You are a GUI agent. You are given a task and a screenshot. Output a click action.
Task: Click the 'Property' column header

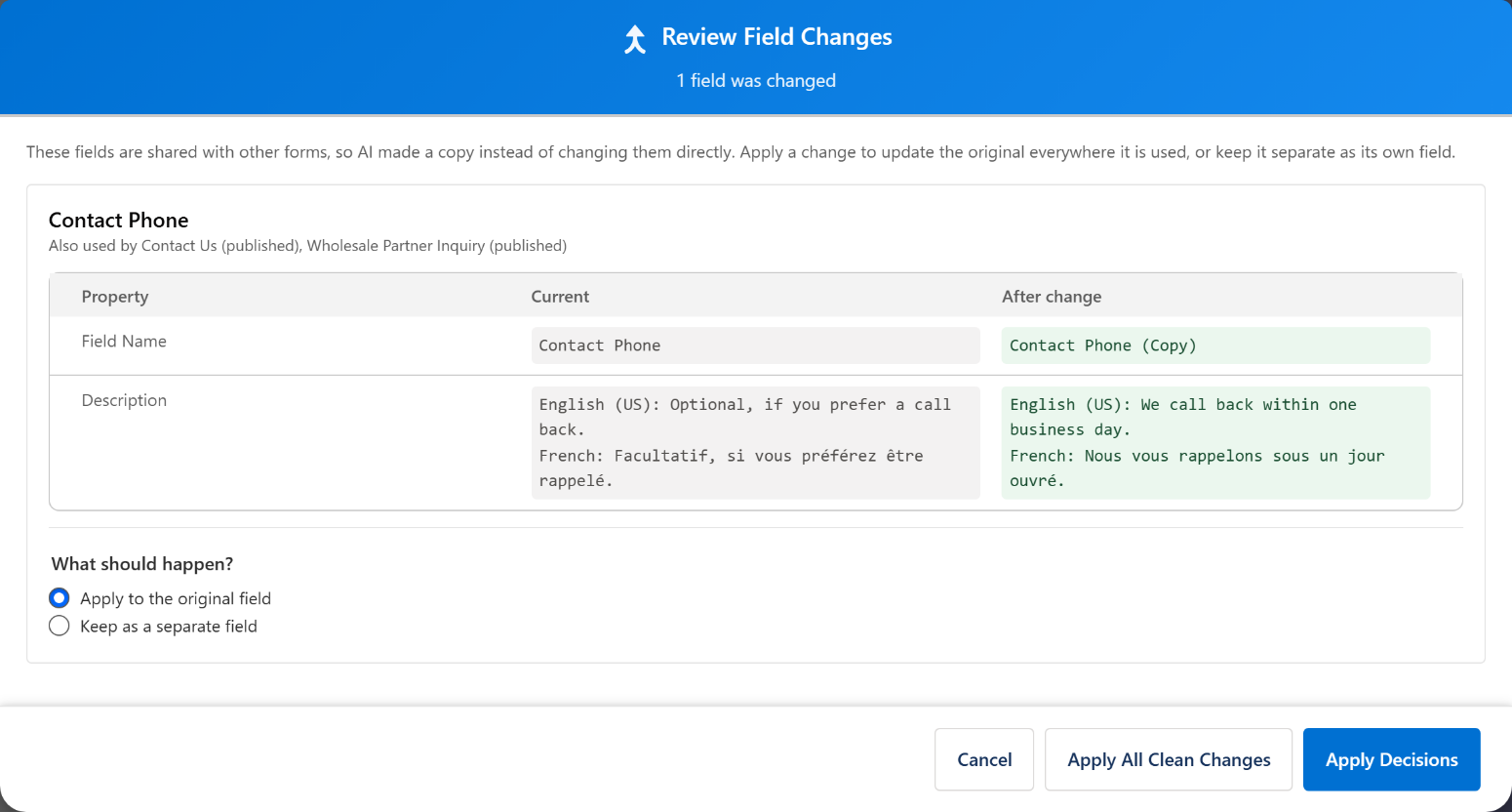[x=115, y=297]
